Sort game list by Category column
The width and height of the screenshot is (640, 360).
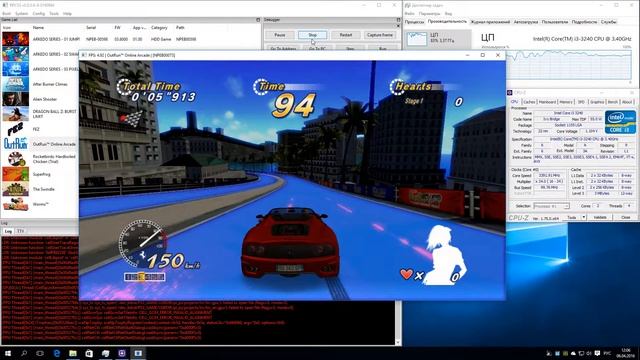159,28
